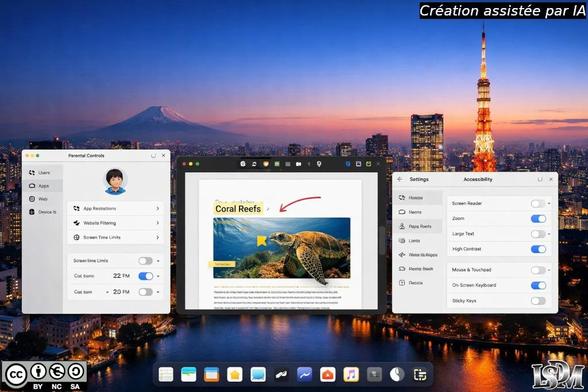The image size is (588, 392).
Task: Click the 22 PM time value
Action: point(121,276)
